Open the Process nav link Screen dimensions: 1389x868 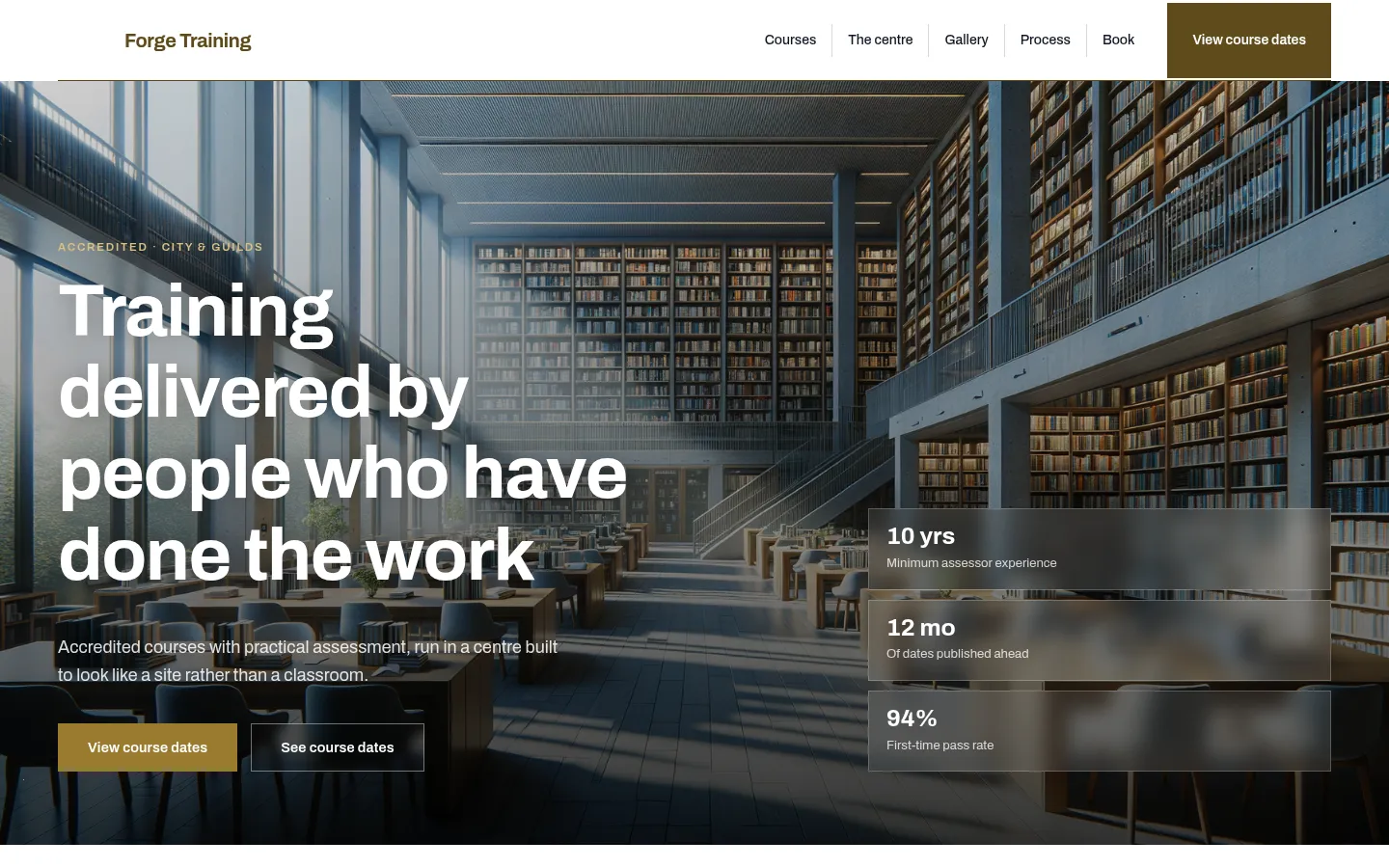coord(1045,40)
